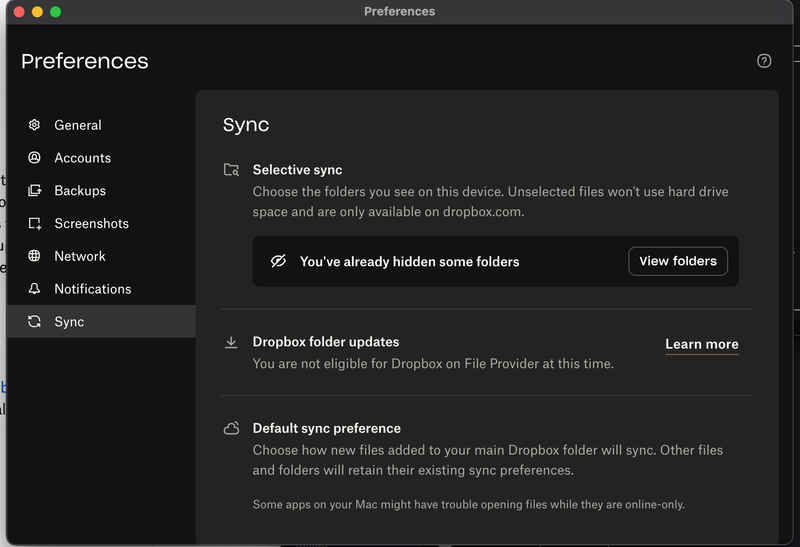
Task: Open help via the question mark icon
Action: pyautogui.click(x=764, y=61)
